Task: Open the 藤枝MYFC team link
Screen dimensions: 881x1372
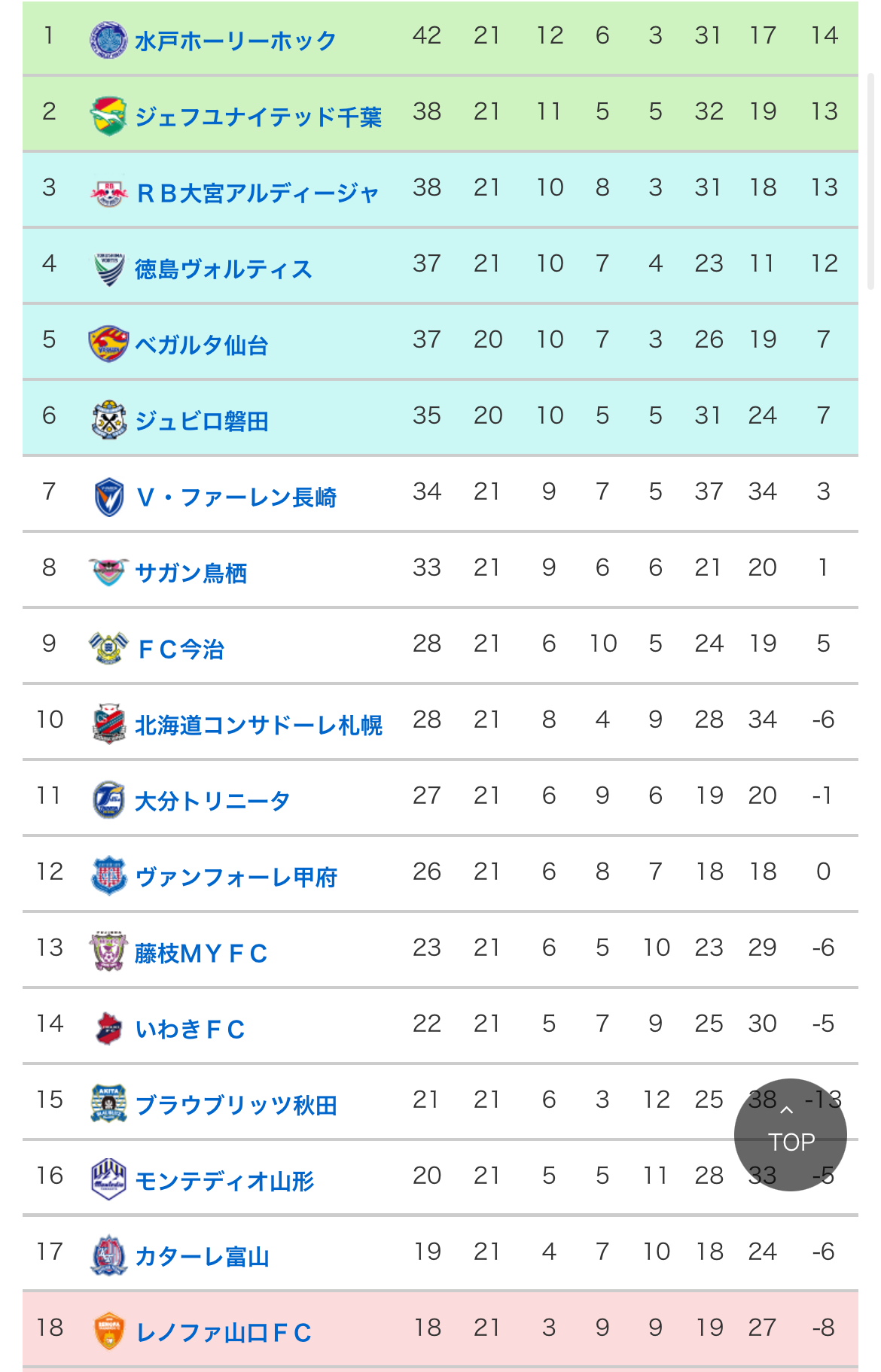Action: pos(202,953)
